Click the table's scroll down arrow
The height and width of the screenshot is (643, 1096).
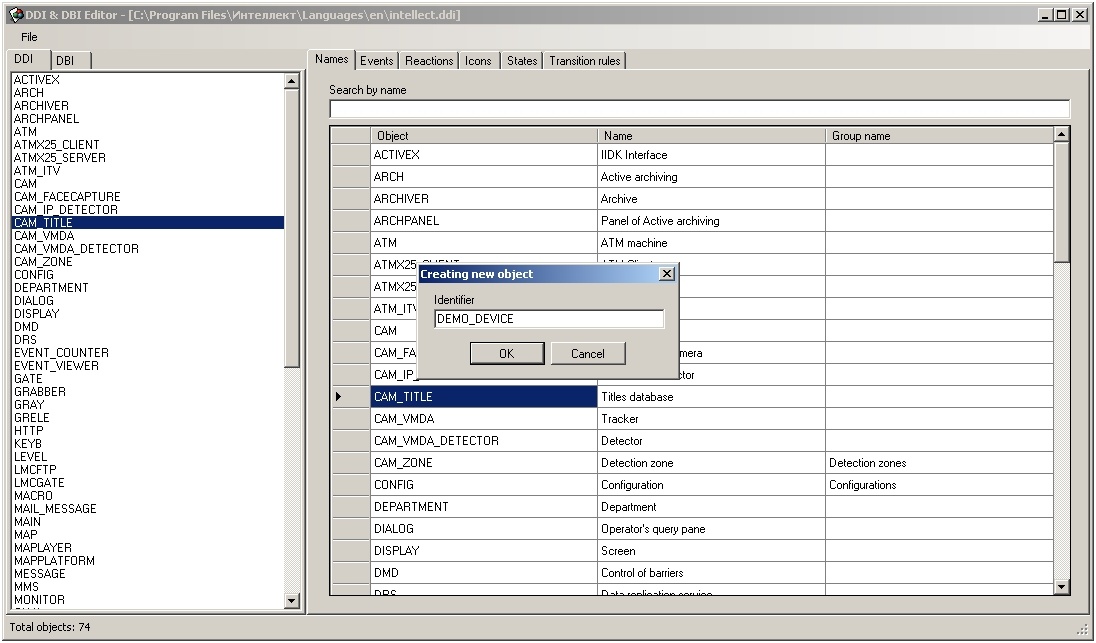coord(1062,587)
